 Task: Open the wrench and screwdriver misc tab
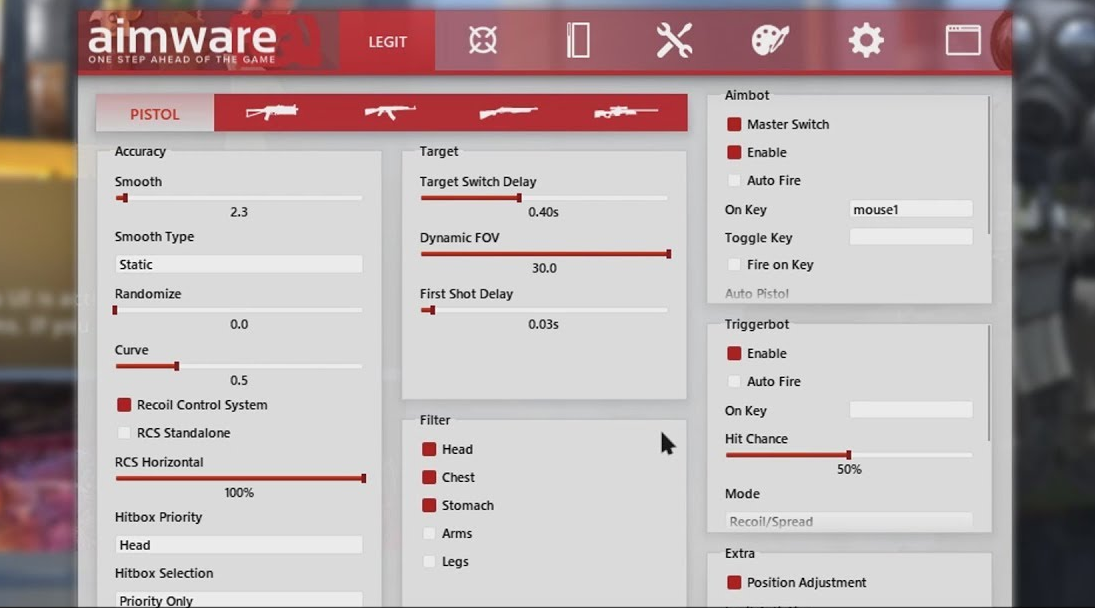point(675,40)
